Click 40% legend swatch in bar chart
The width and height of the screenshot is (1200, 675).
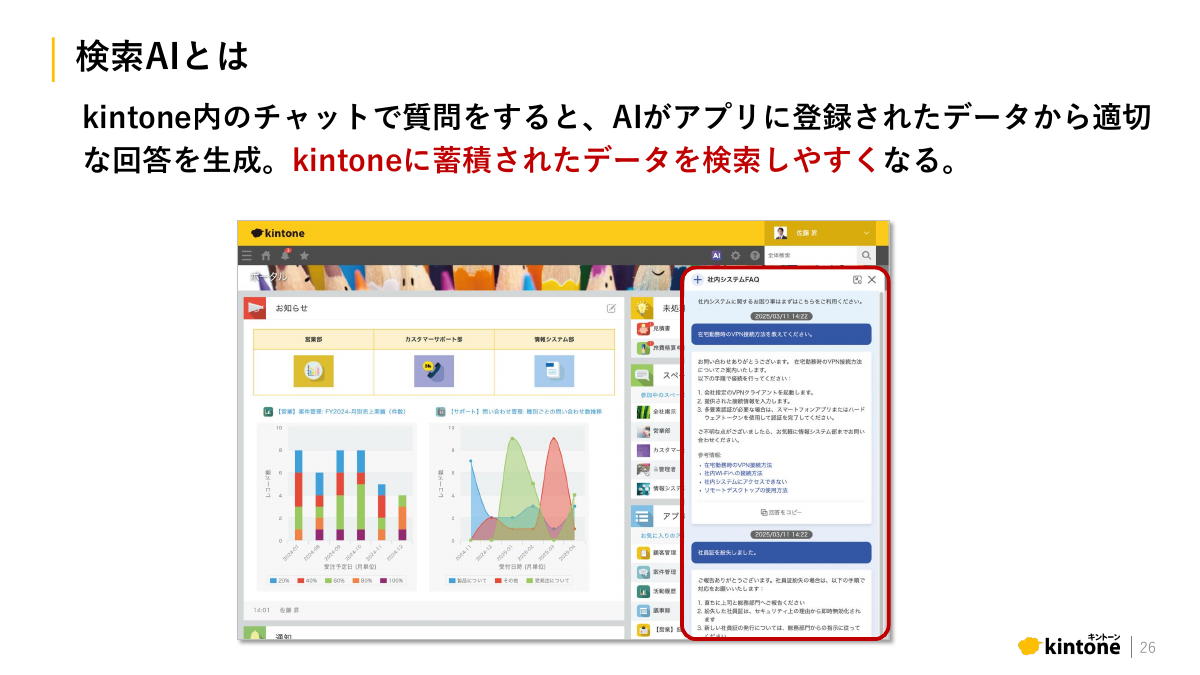tap(300, 580)
